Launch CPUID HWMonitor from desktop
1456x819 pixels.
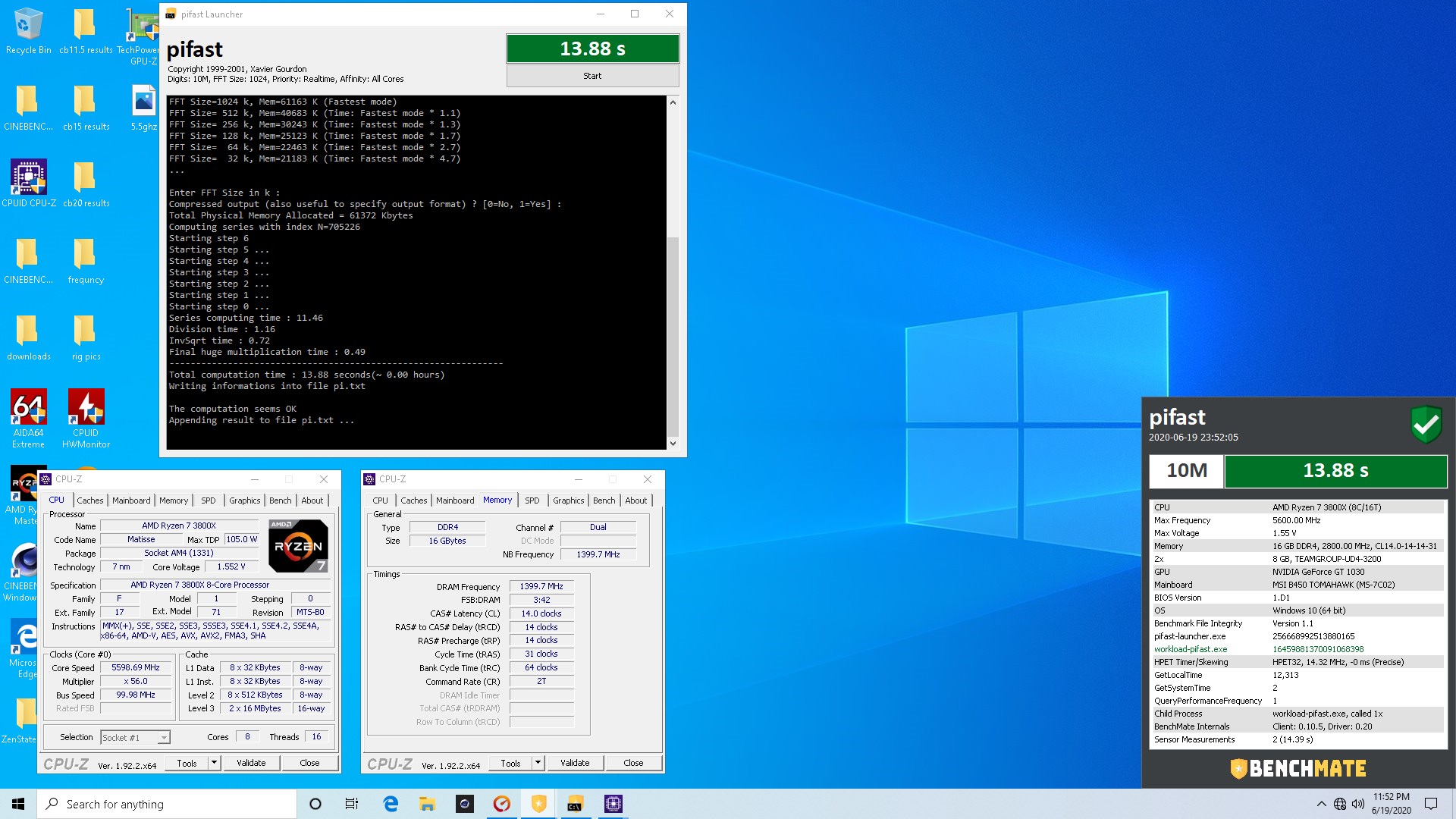(x=86, y=419)
